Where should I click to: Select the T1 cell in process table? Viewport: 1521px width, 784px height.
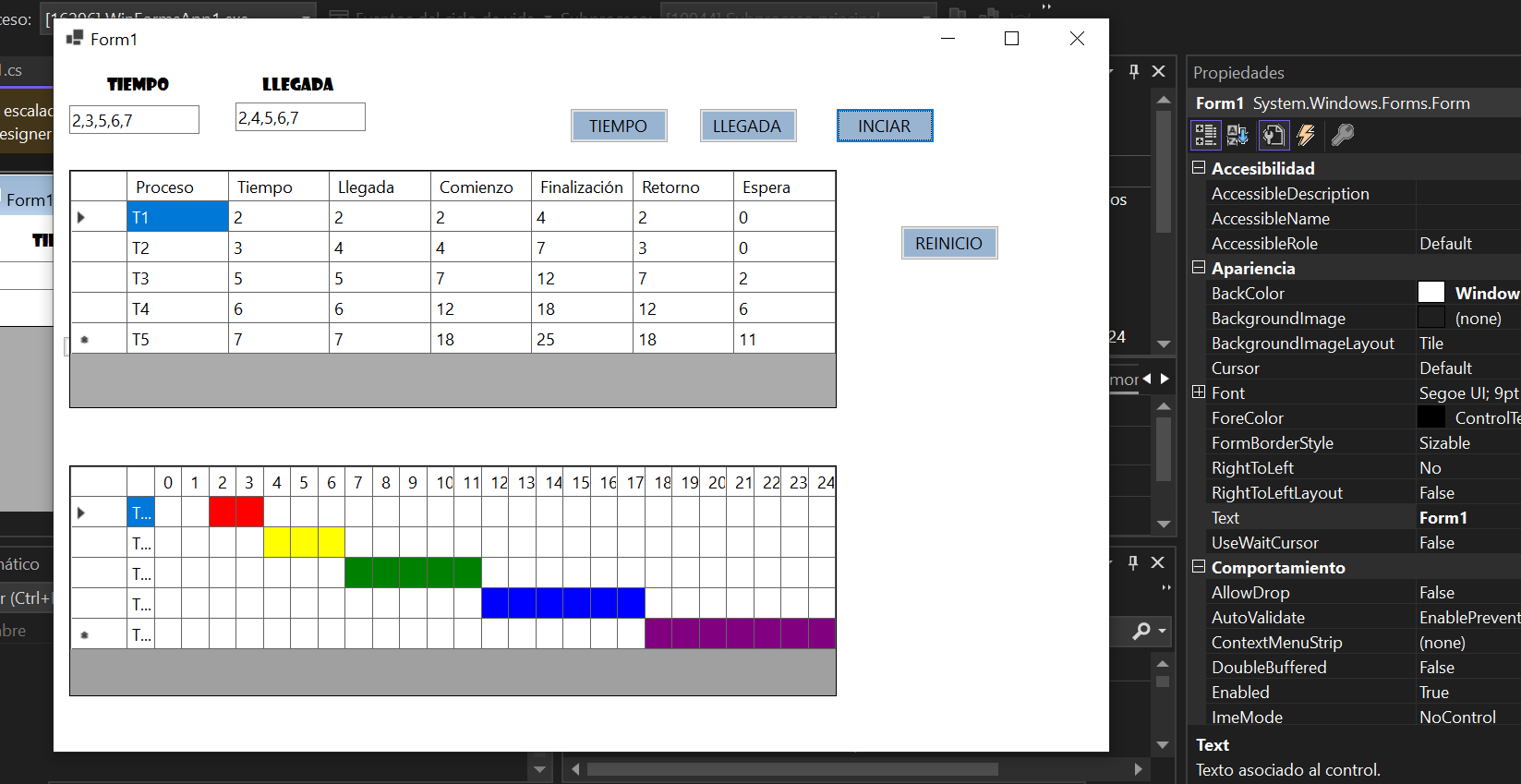pyautogui.click(x=177, y=217)
